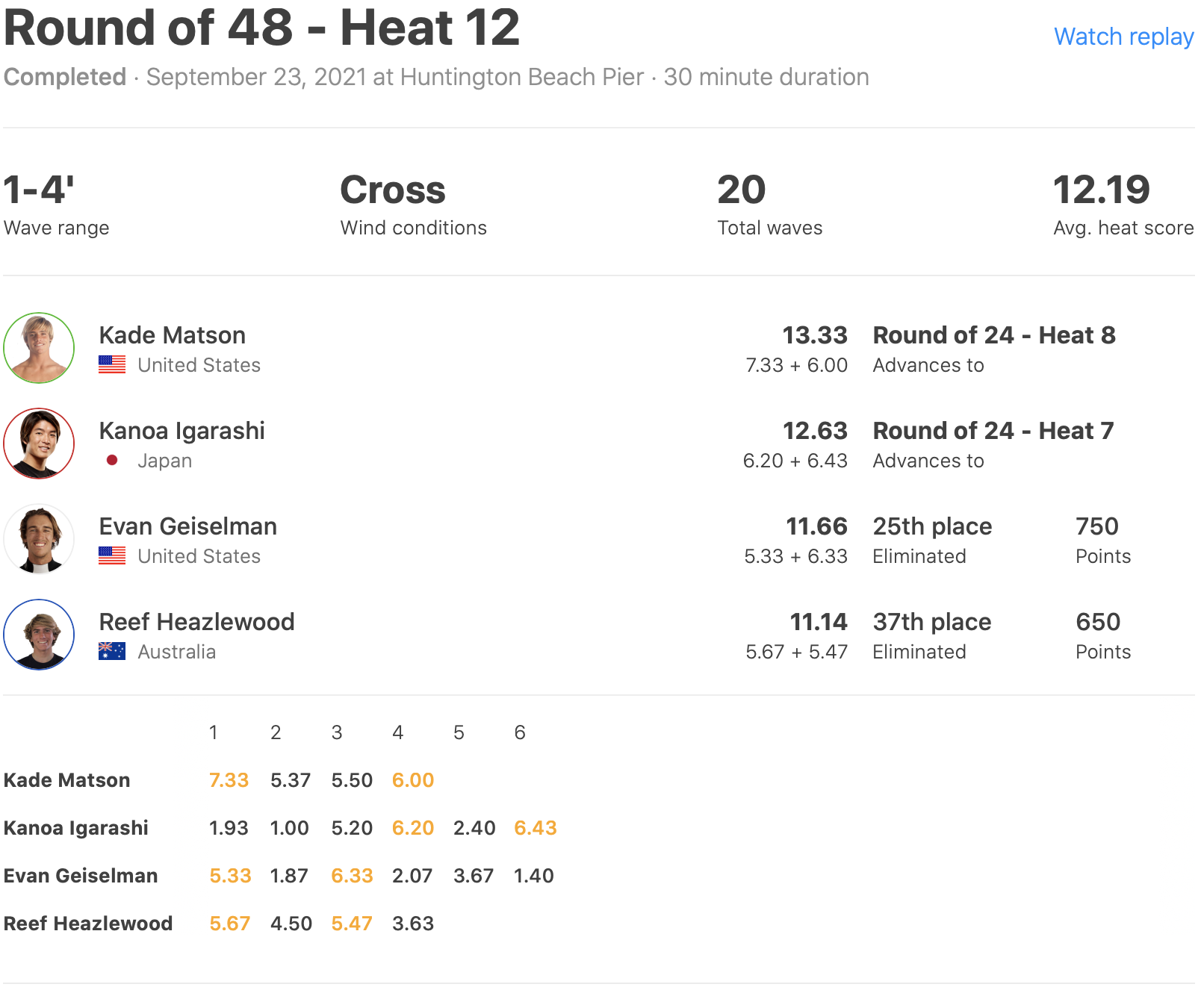Click Evan Geiselman's profile picture
1204x990 pixels.
click(x=39, y=539)
